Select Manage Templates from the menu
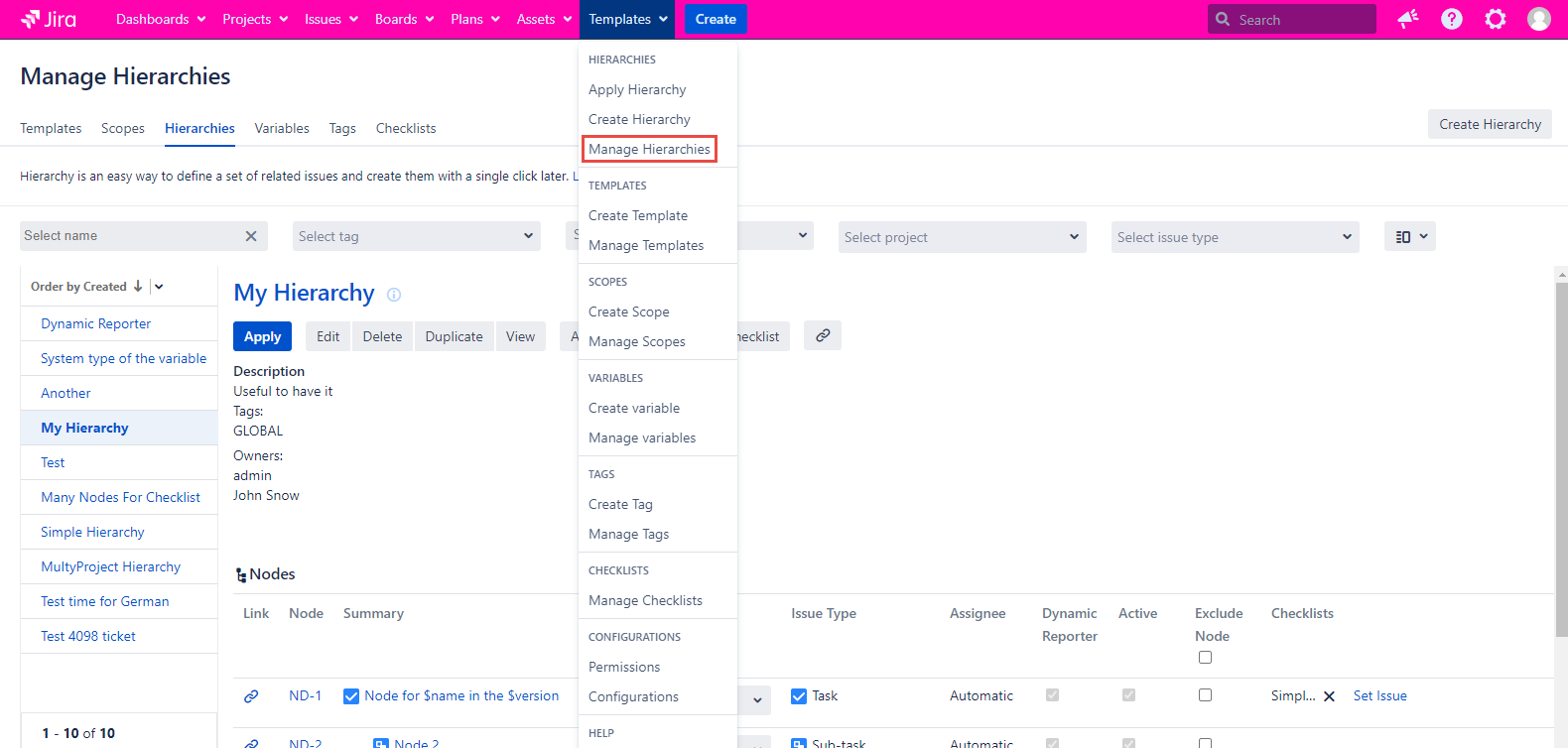This screenshot has width=1568, height=748. 646,245
